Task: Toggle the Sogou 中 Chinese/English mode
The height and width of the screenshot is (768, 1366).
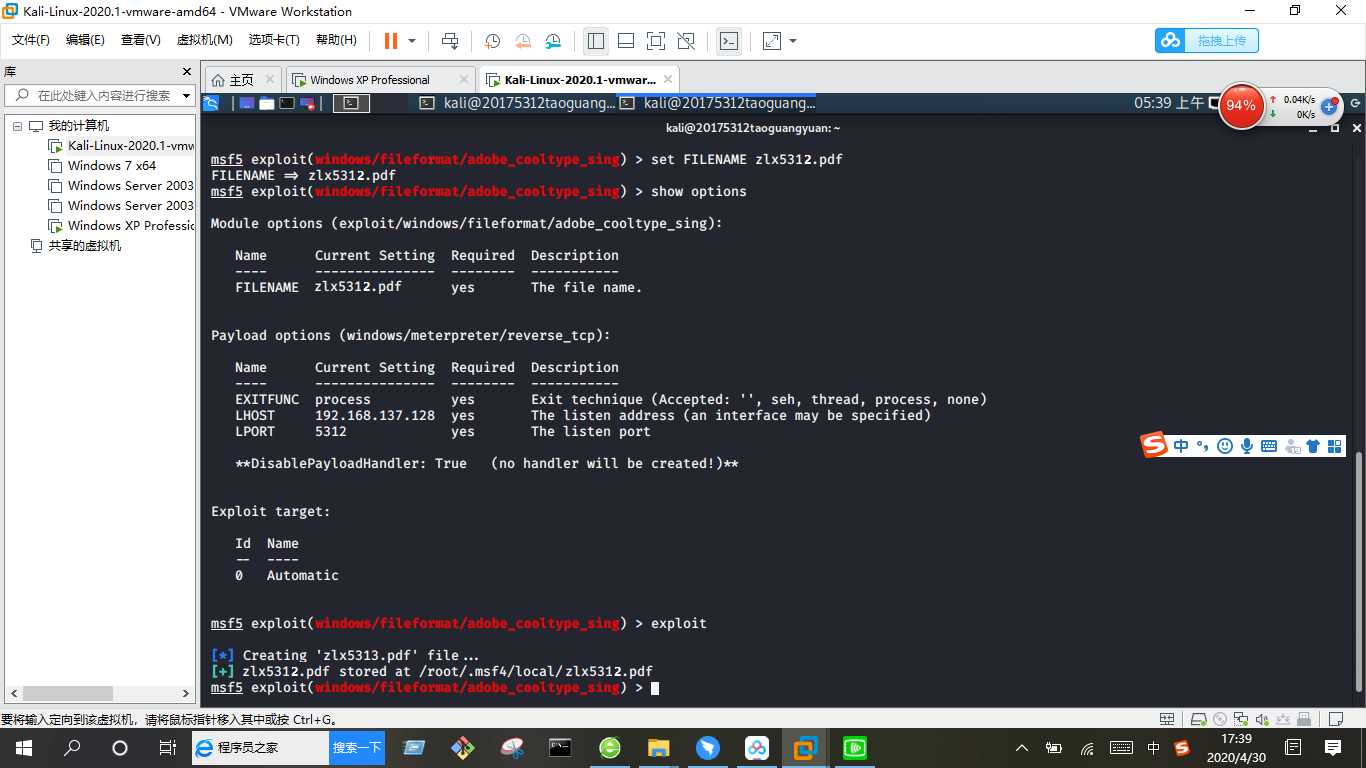Action: tap(1181, 446)
